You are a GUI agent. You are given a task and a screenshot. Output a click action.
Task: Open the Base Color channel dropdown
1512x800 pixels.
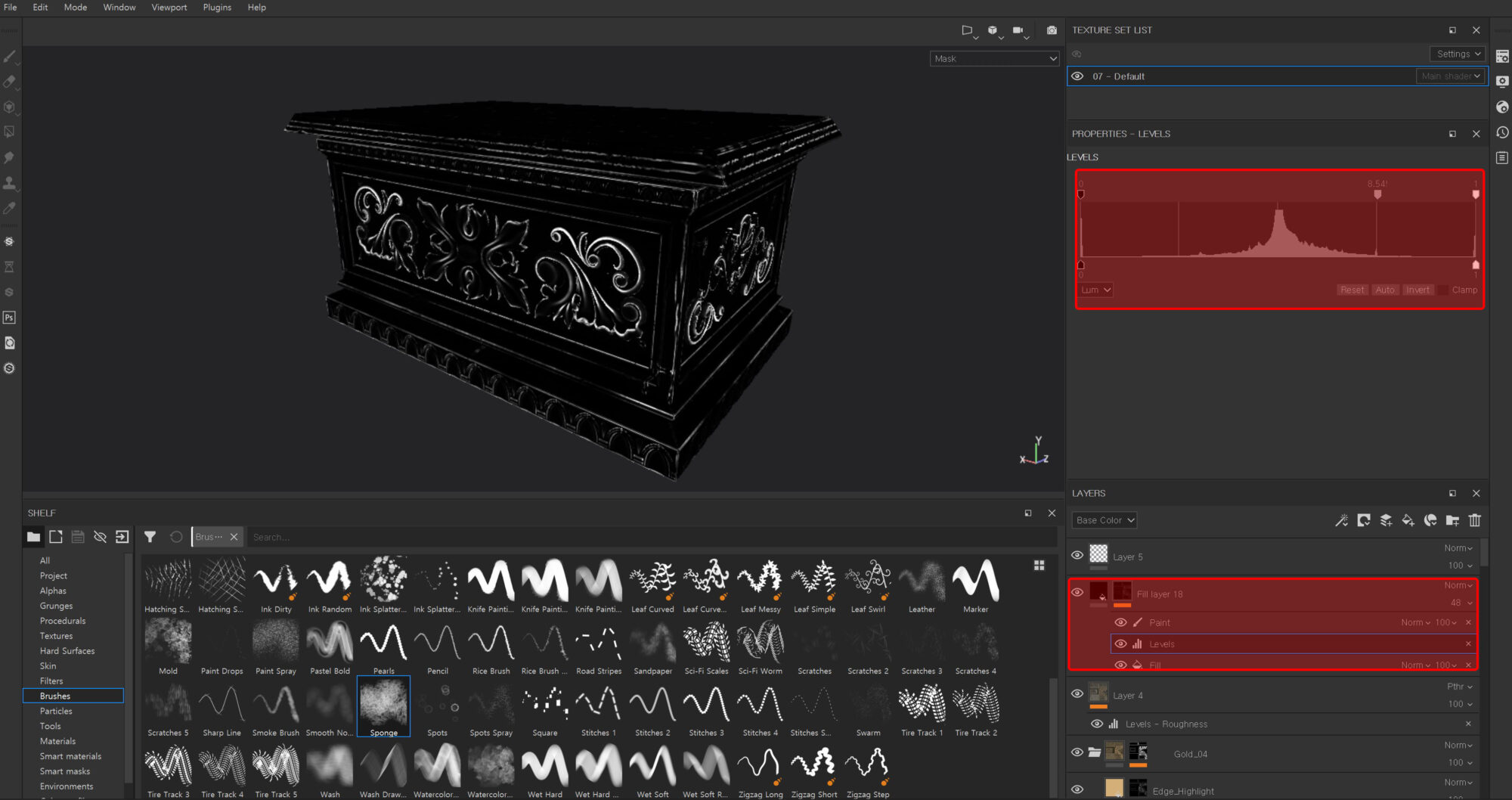[x=1105, y=520]
